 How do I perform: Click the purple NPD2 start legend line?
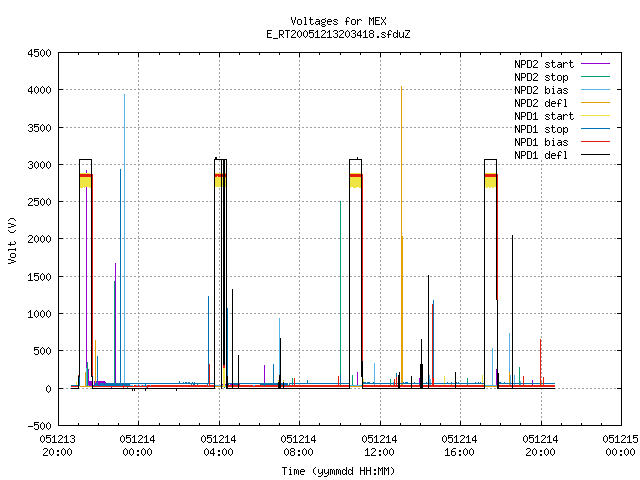[x=596, y=64]
